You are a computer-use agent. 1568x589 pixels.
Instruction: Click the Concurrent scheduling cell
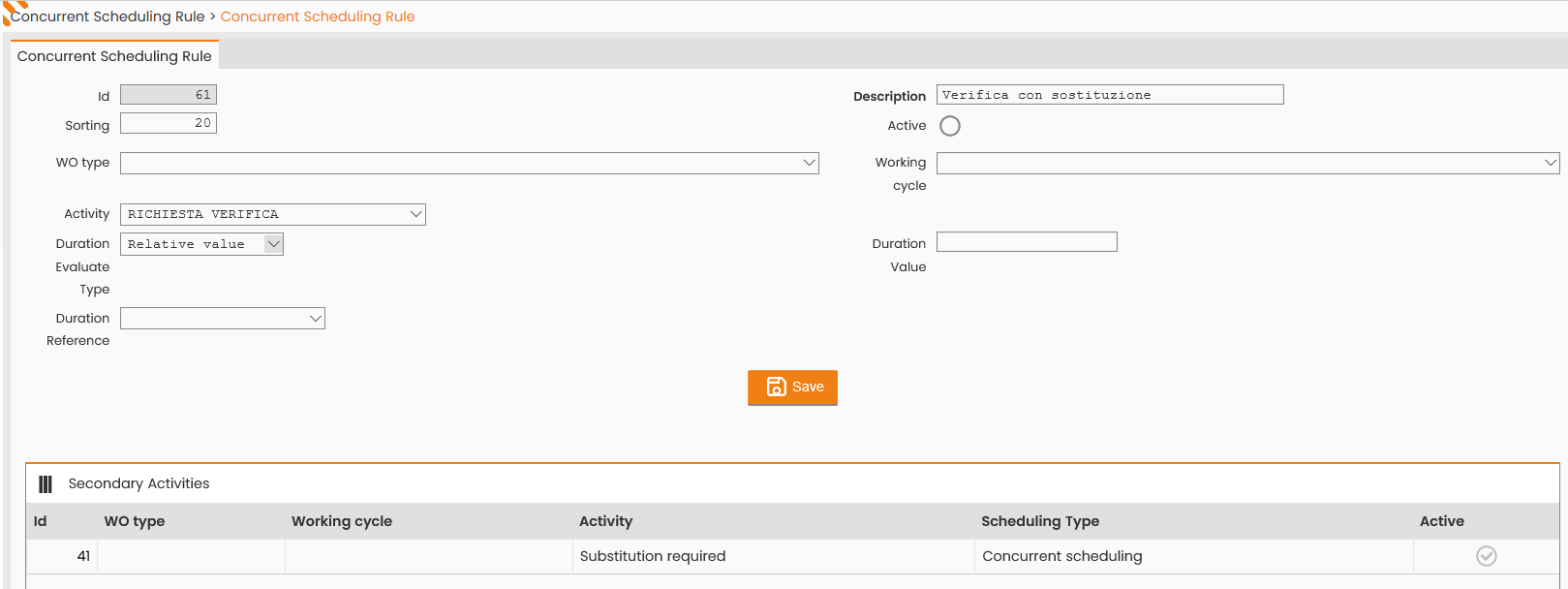click(x=1194, y=556)
